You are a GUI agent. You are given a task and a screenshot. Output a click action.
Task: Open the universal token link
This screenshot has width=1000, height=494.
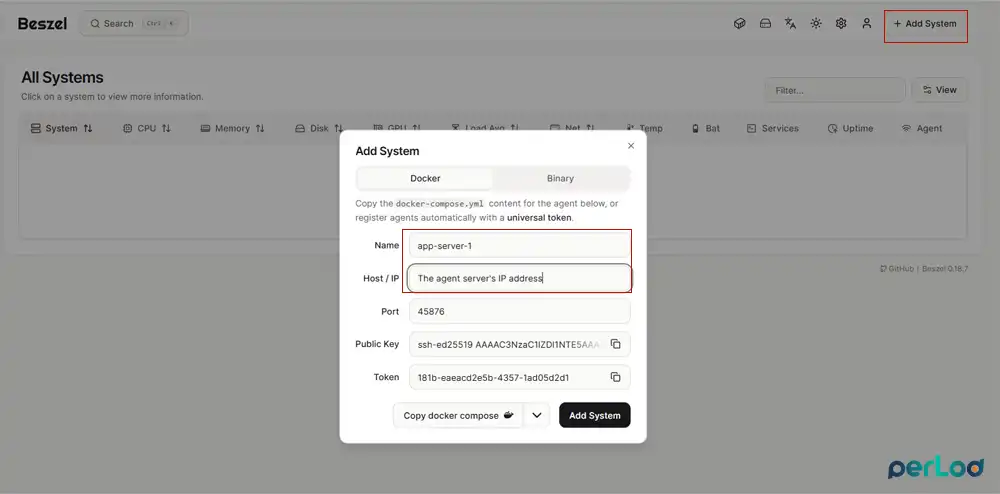(x=539, y=218)
